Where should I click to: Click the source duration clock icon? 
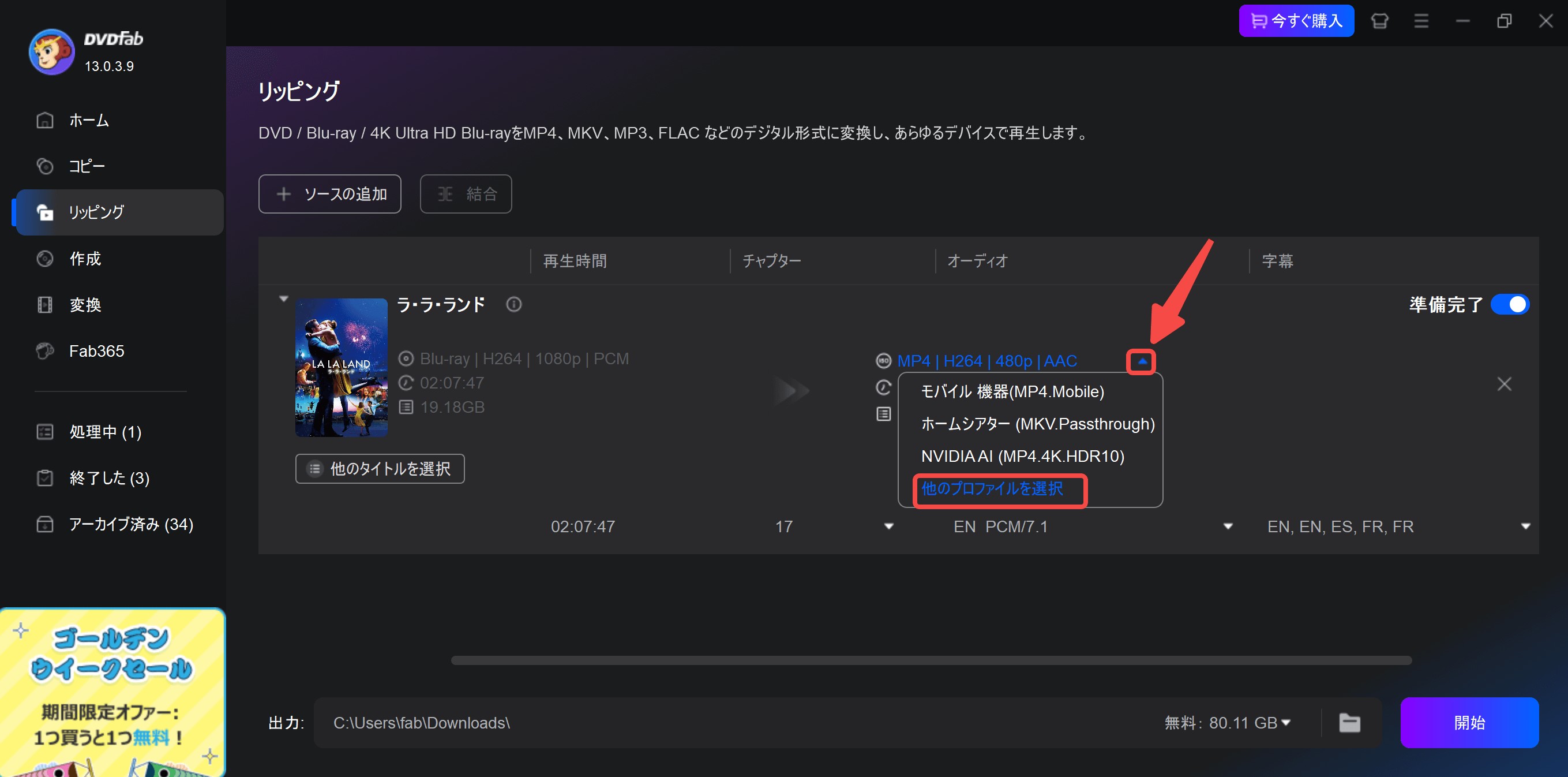click(406, 384)
